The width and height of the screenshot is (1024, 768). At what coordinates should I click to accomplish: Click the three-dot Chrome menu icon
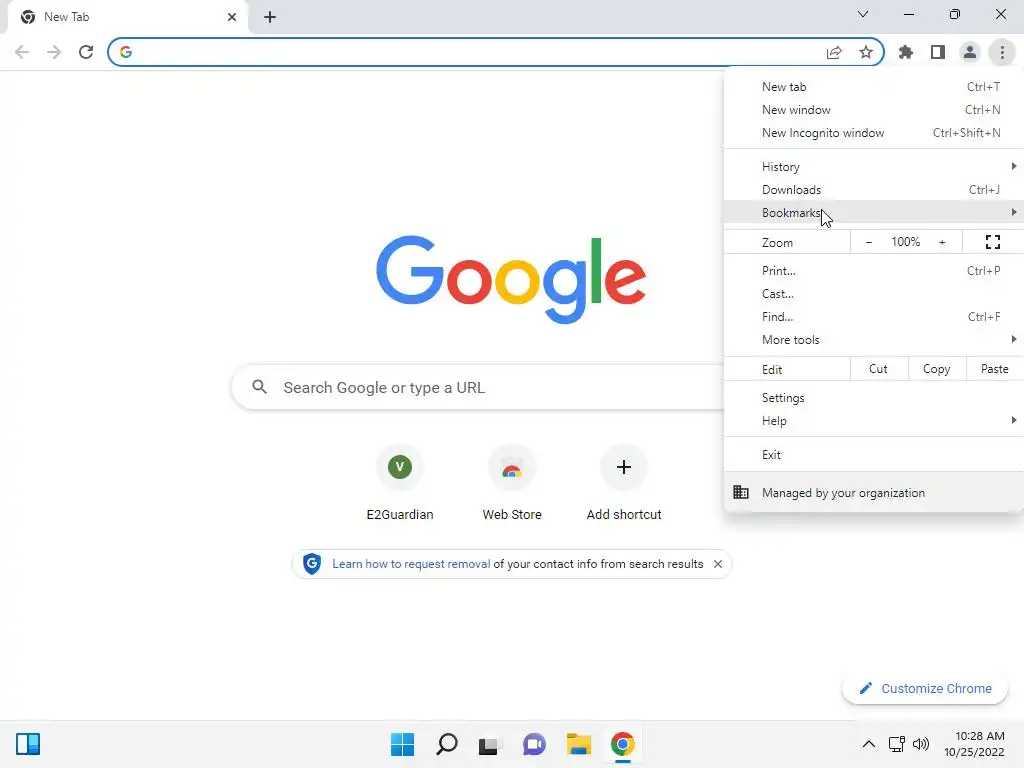click(x=1002, y=52)
